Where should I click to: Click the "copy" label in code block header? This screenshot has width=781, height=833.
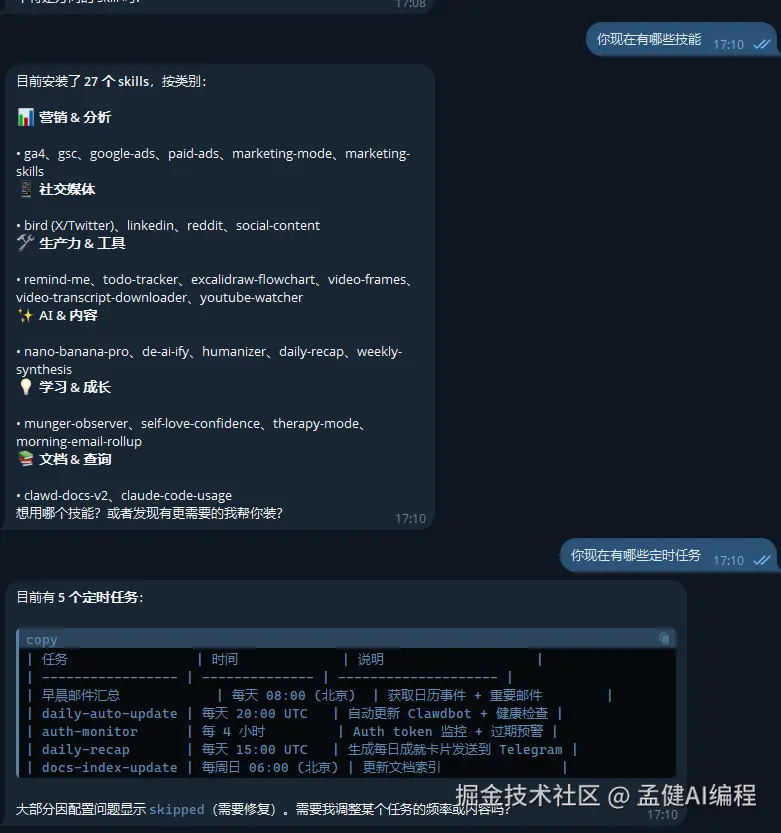pyautogui.click(x=41, y=639)
